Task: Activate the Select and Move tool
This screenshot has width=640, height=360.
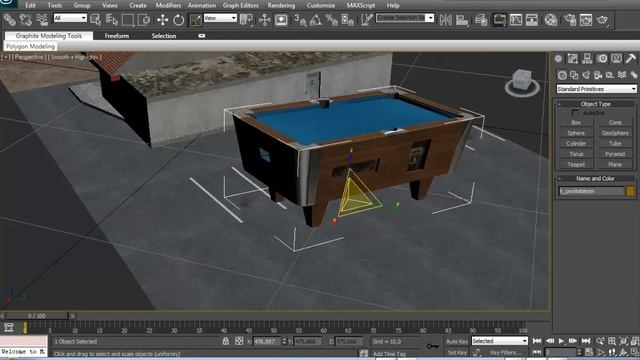Action: (162, 20)
